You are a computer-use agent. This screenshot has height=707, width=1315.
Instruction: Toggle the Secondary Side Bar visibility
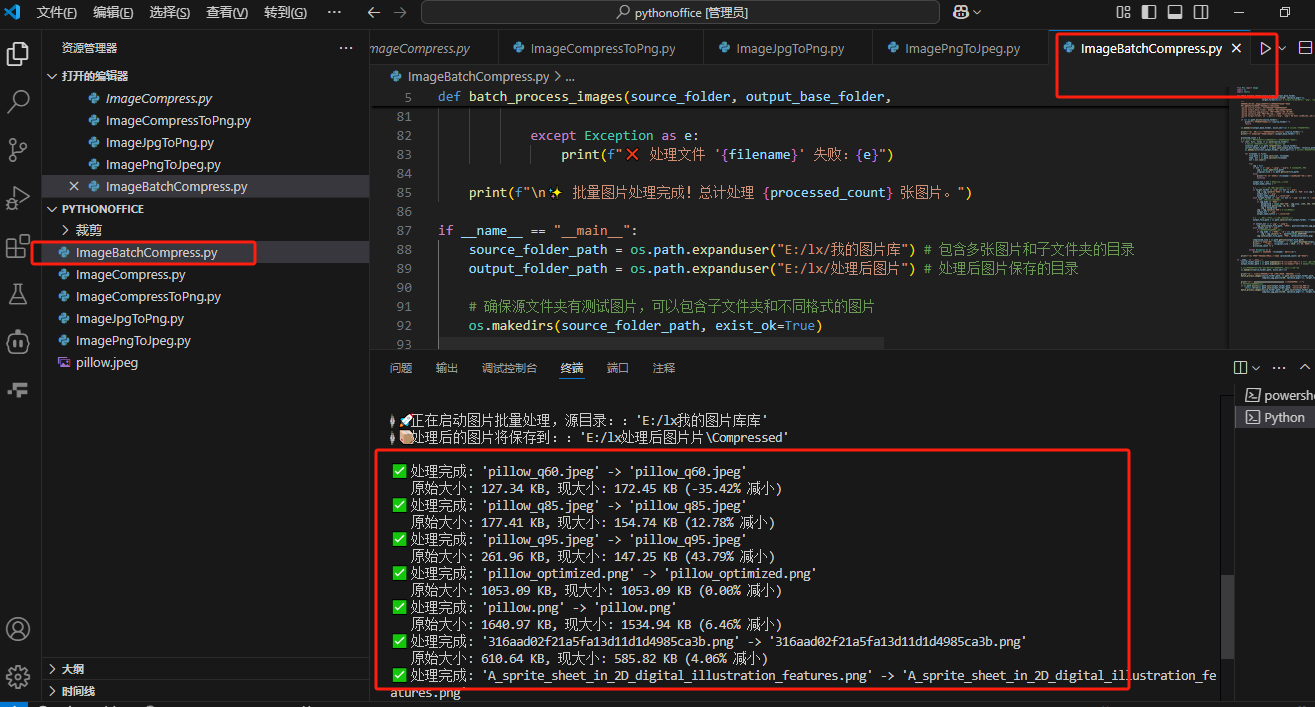click(x=1200, y=12)
